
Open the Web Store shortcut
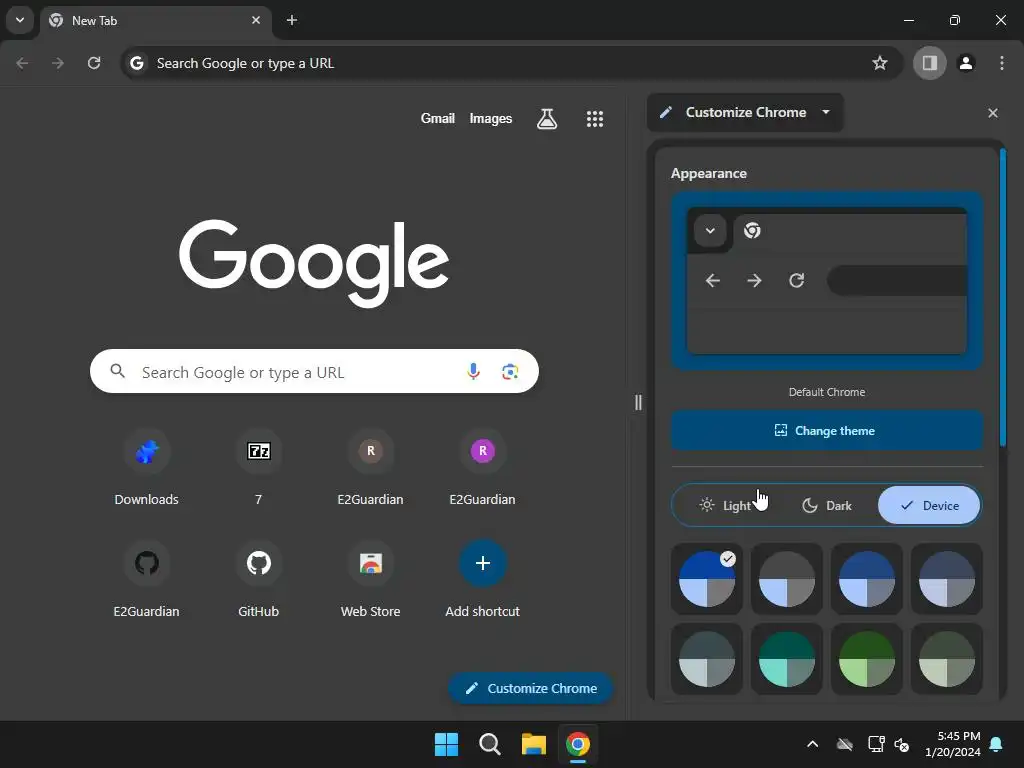pyautogui.click(x=370, y=580)
